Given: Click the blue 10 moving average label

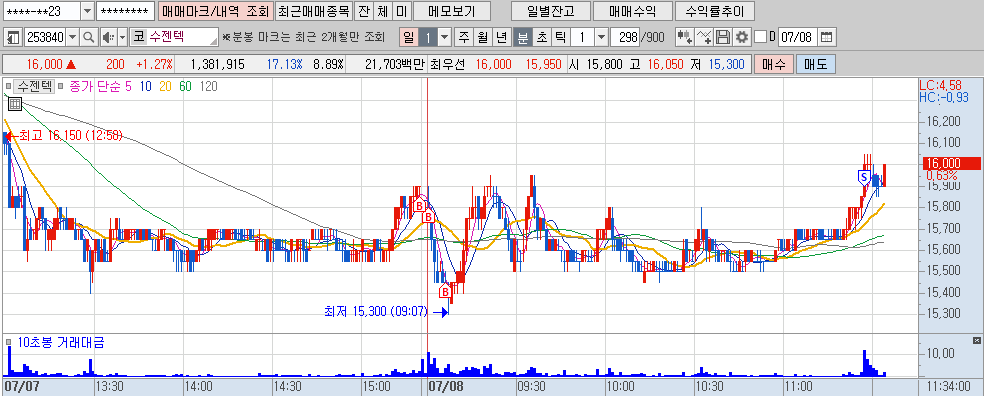Looking at the screenshot, I should (x=145, y=87).
